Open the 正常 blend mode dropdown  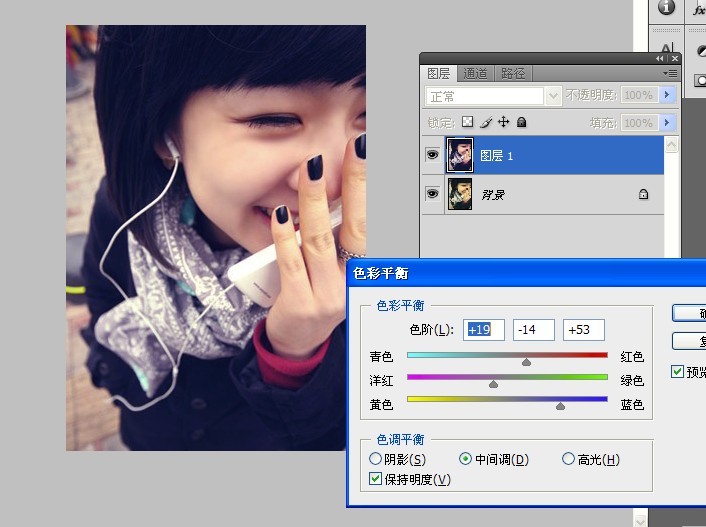(553, 96)
